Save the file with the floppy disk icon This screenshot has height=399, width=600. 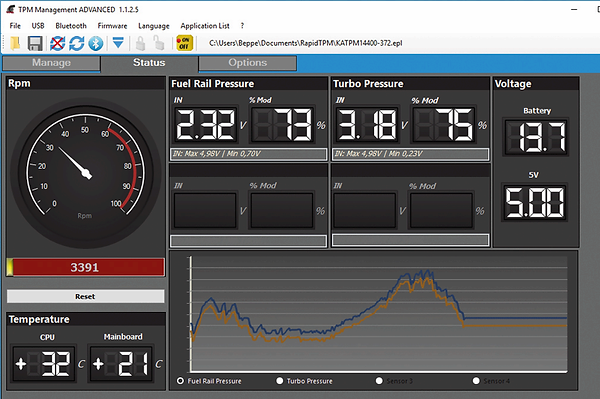click(x=35, y=43)
